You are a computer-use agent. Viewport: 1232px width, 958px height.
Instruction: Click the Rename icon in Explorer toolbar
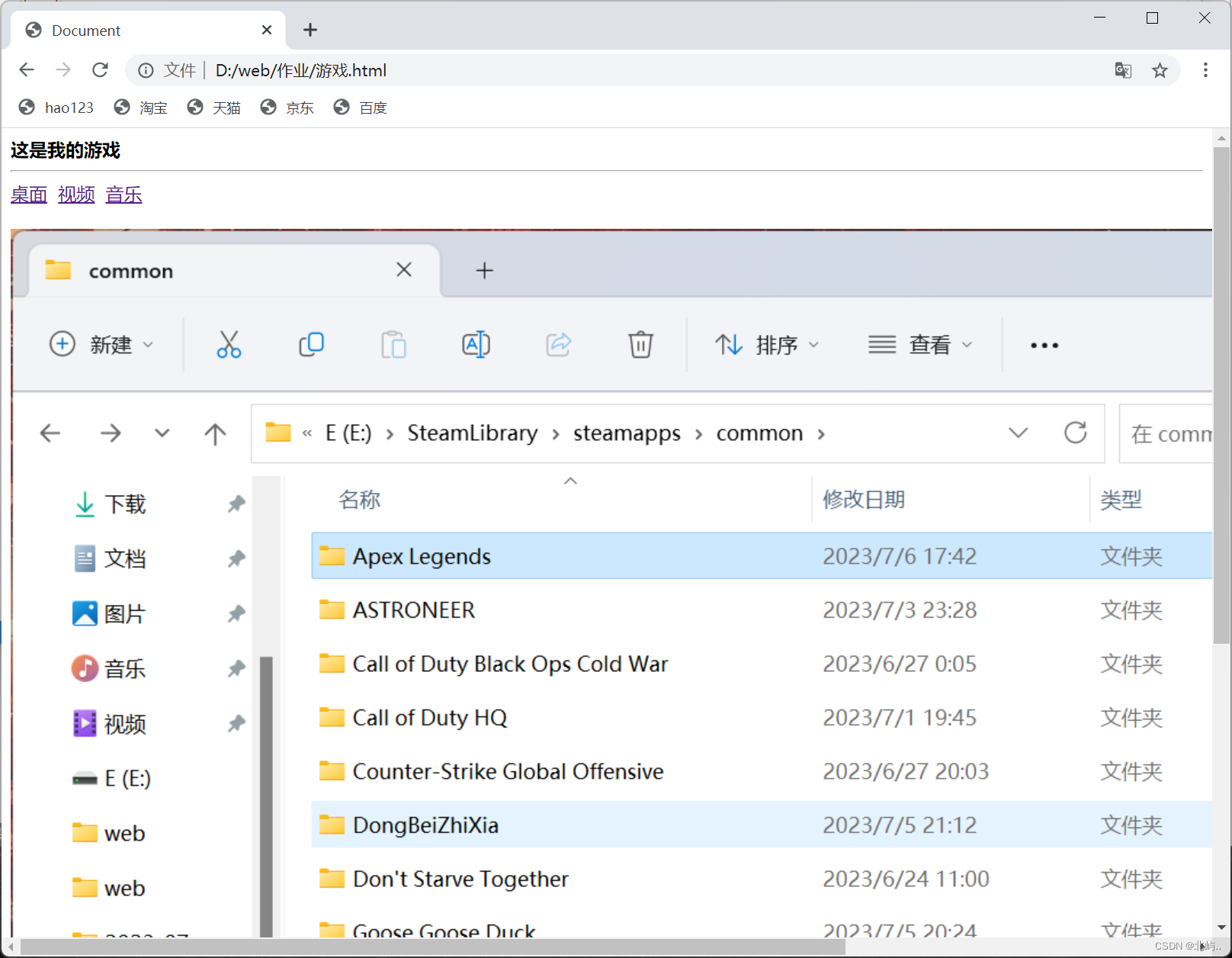pyautogui.click(x=476, y=345)
